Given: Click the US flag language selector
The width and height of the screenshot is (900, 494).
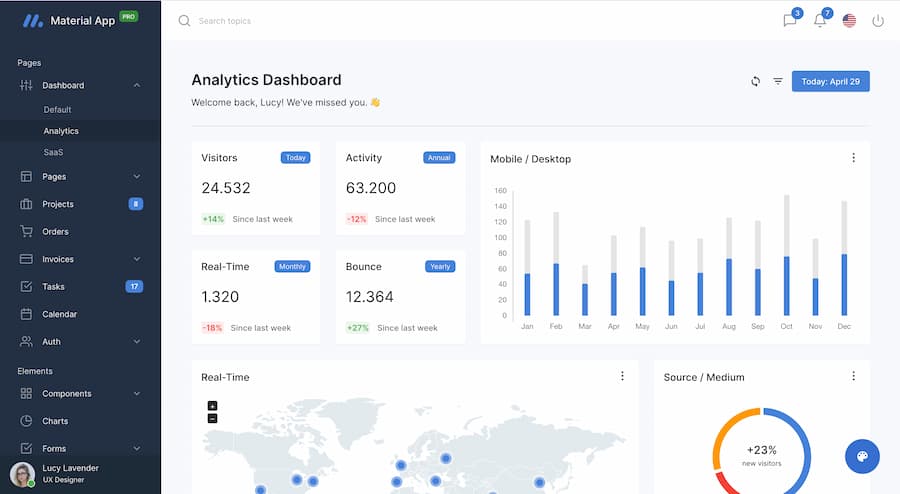Looking at the screenshot, I should pyautogui.click(x=849, y=21).
